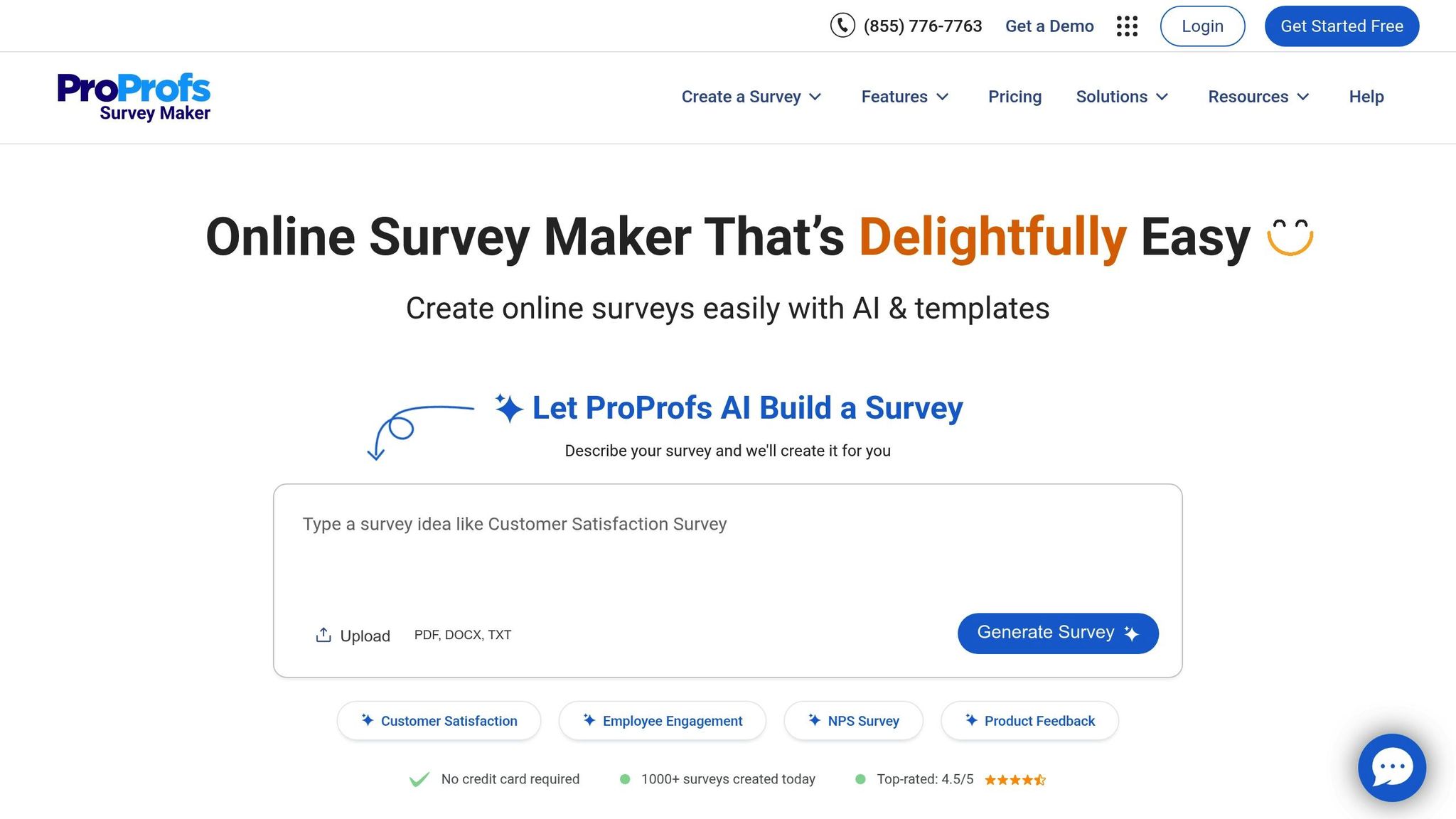Open the chat bubble in bottom corner
This screenshot has width=1456, height=819.
point(1391,768)
